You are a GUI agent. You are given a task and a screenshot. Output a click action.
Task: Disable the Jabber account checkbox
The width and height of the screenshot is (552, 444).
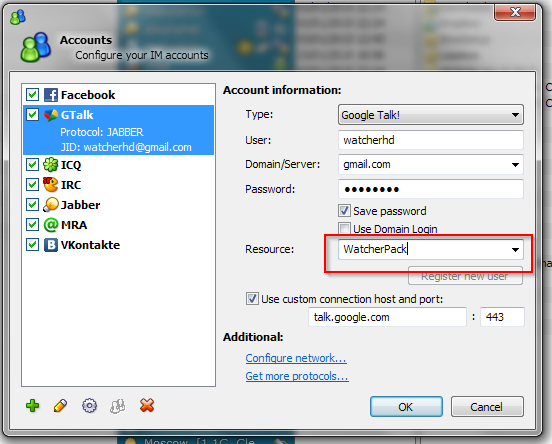[x=32, y=205]
